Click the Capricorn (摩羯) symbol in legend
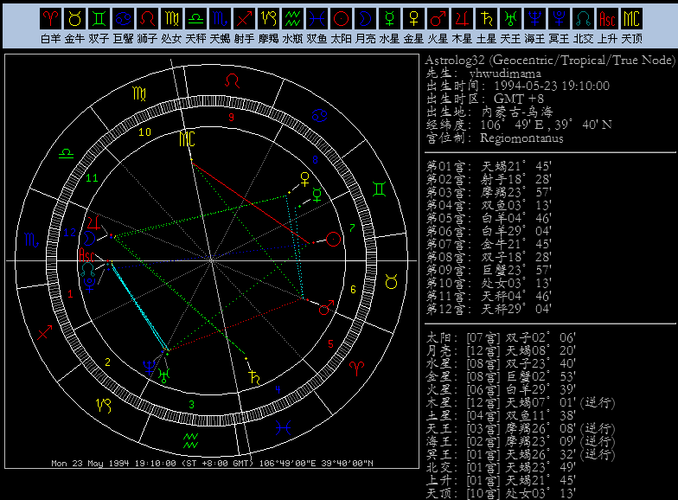The width and height of the screenshot is (678, 500). click(x=269, y=19)
